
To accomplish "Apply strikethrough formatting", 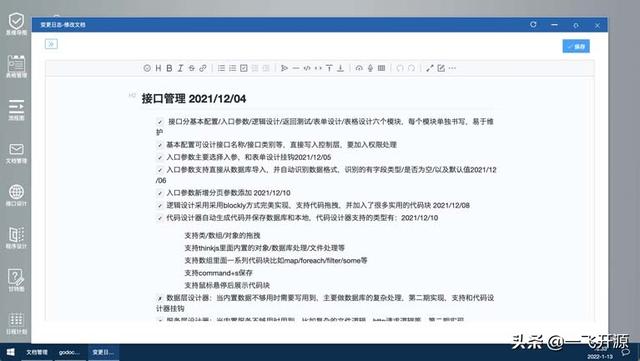I will click(x=191, y=68).
